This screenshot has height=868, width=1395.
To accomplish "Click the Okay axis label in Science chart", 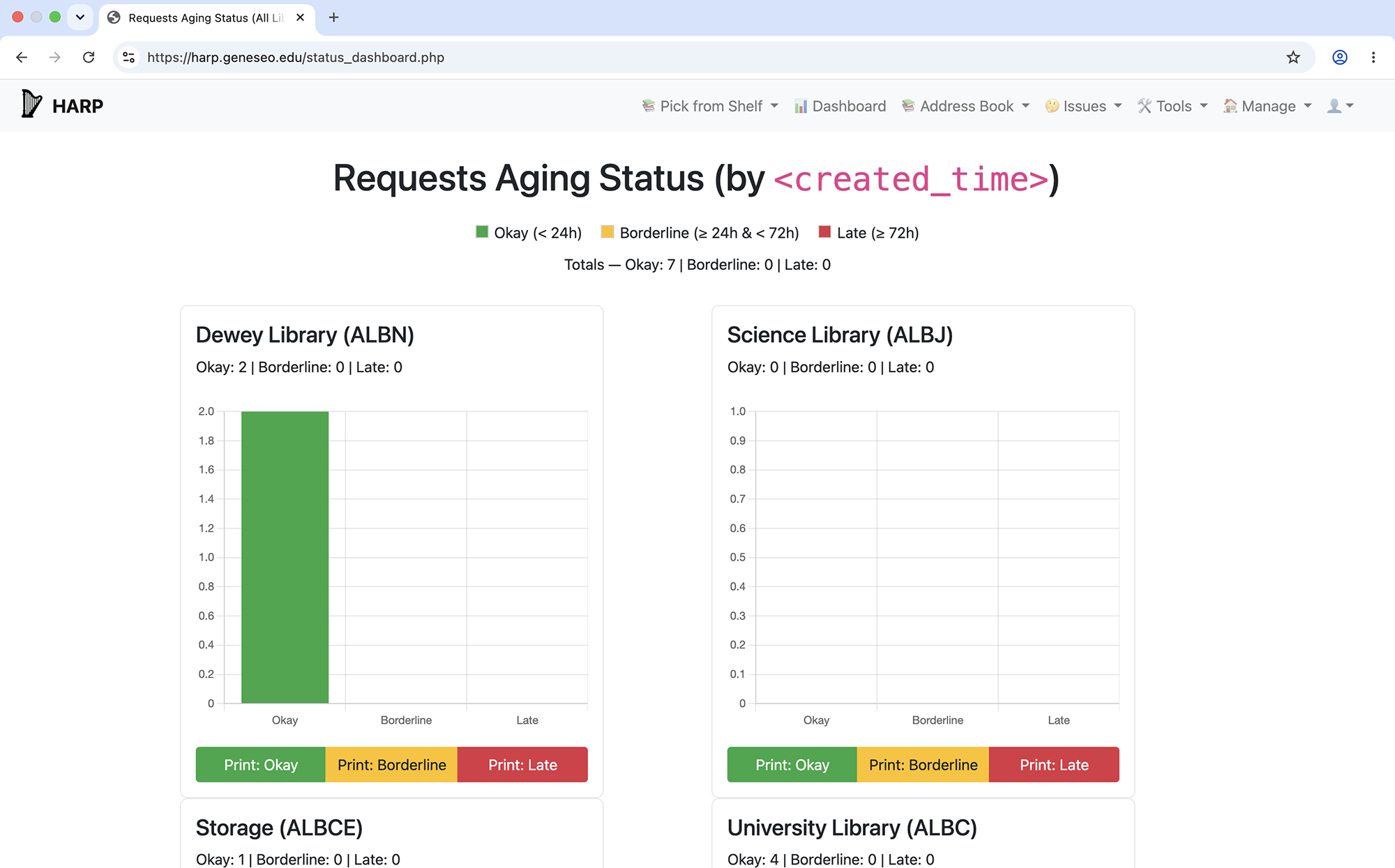I will (816, 720).
